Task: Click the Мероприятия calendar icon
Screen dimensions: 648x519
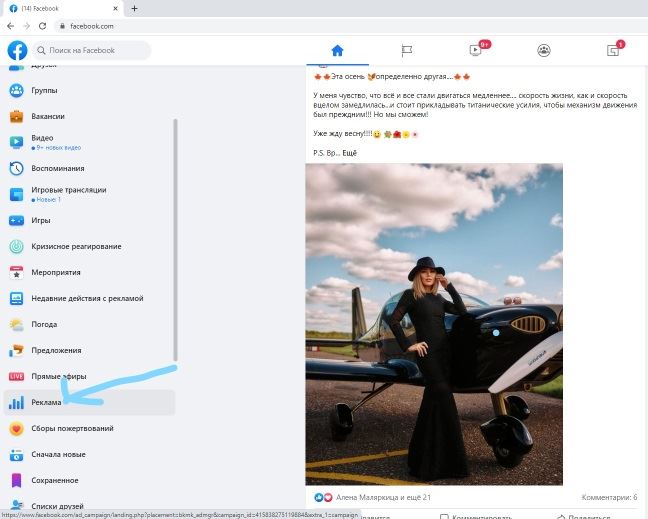Action: (x=17, y=272)
